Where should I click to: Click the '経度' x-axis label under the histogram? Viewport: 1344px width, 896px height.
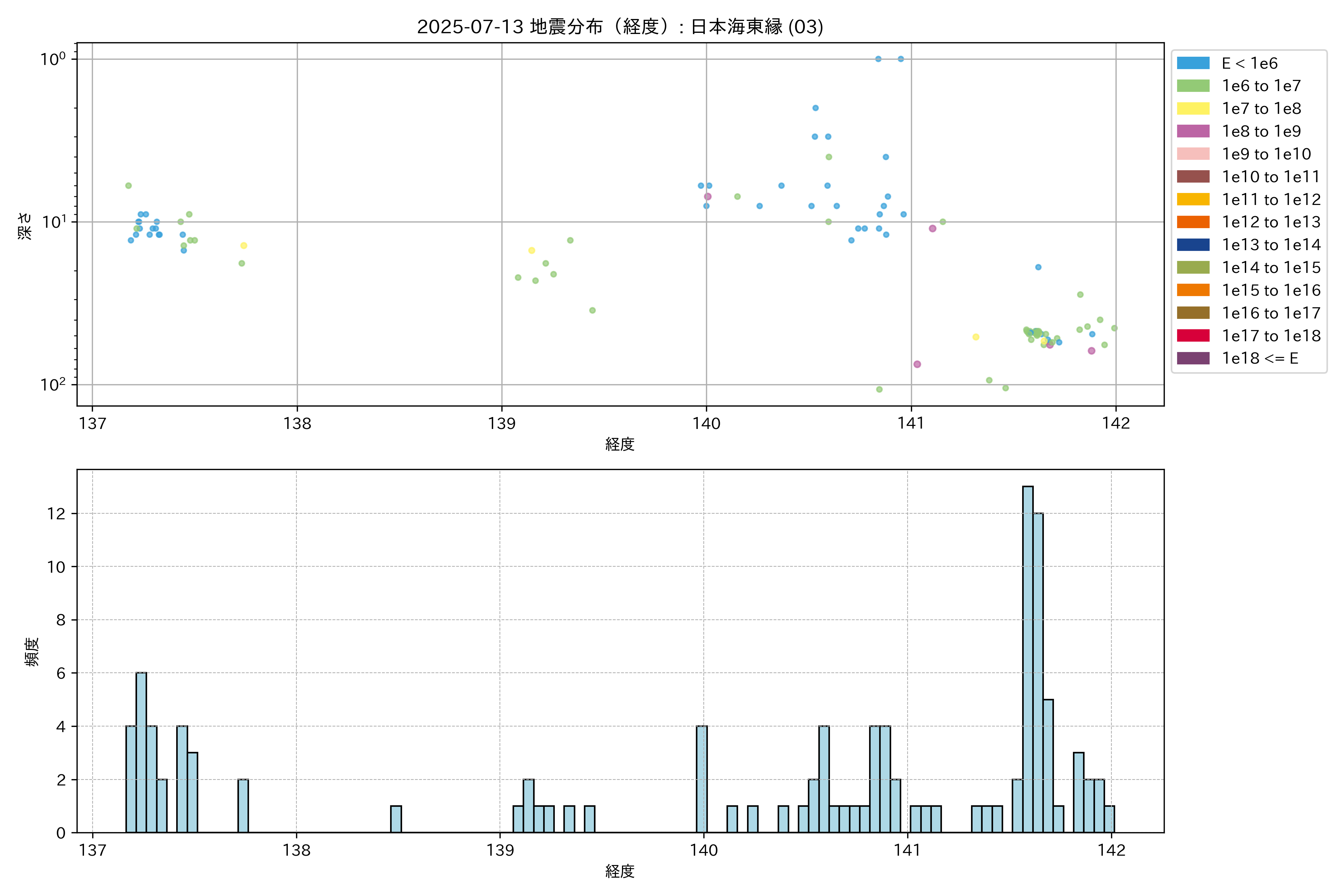[620, 871]
